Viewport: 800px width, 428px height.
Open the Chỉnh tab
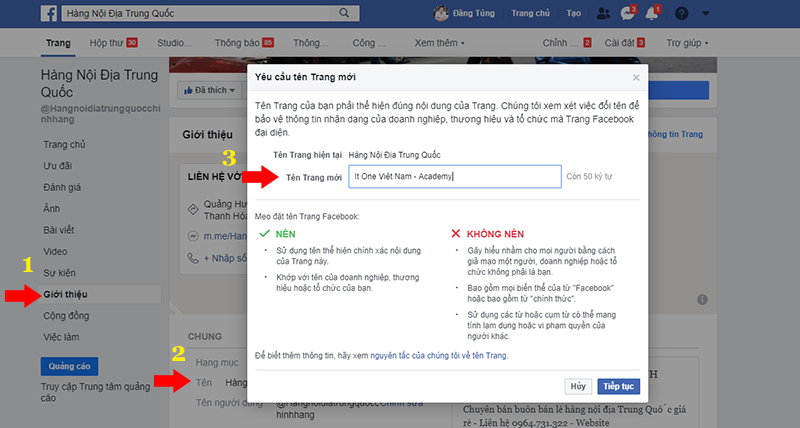(567, 43)
